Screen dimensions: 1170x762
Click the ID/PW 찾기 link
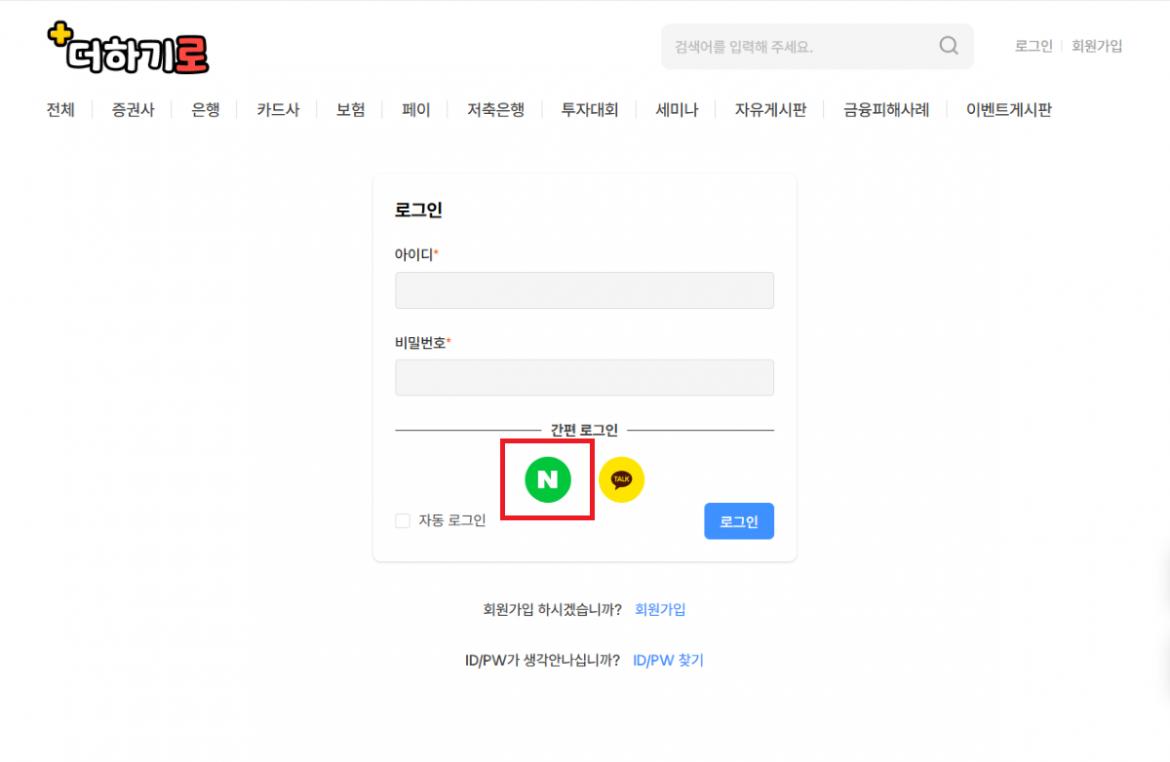(x=668, y=660)
